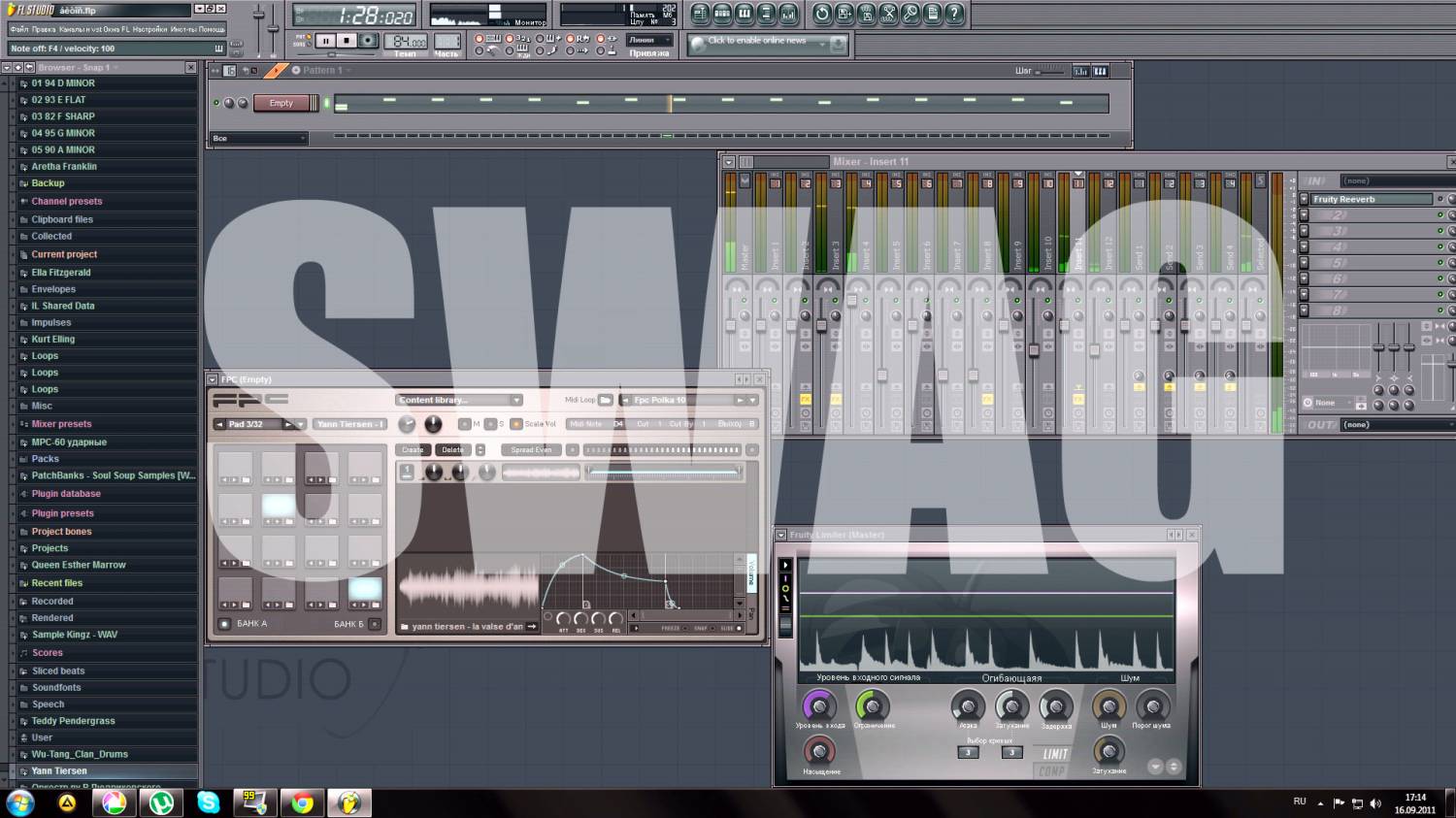Click to enable online news
The height and width of the screenshot is (818, 1456).
757,41
